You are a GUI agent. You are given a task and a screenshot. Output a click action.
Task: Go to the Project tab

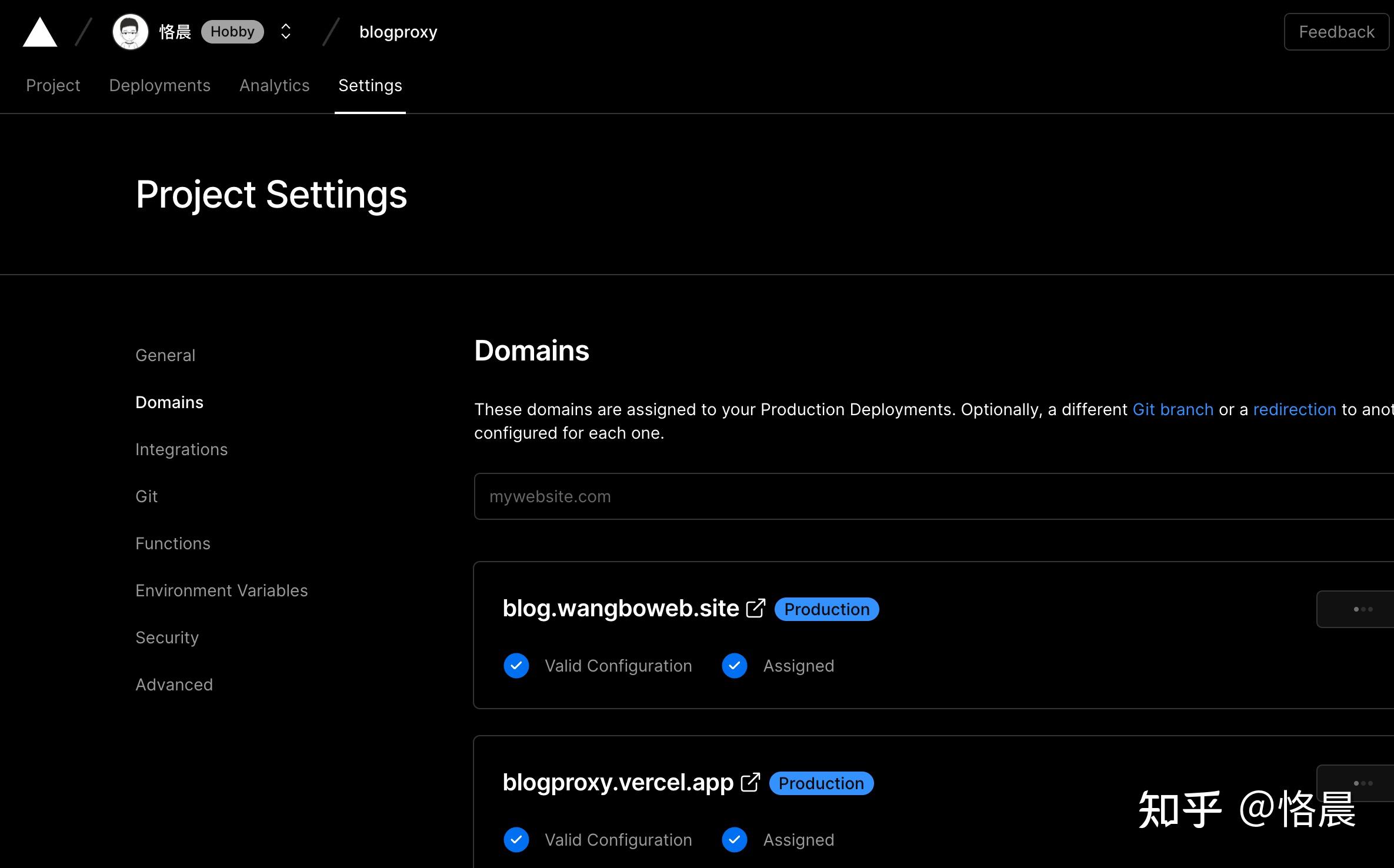(53, 86)
